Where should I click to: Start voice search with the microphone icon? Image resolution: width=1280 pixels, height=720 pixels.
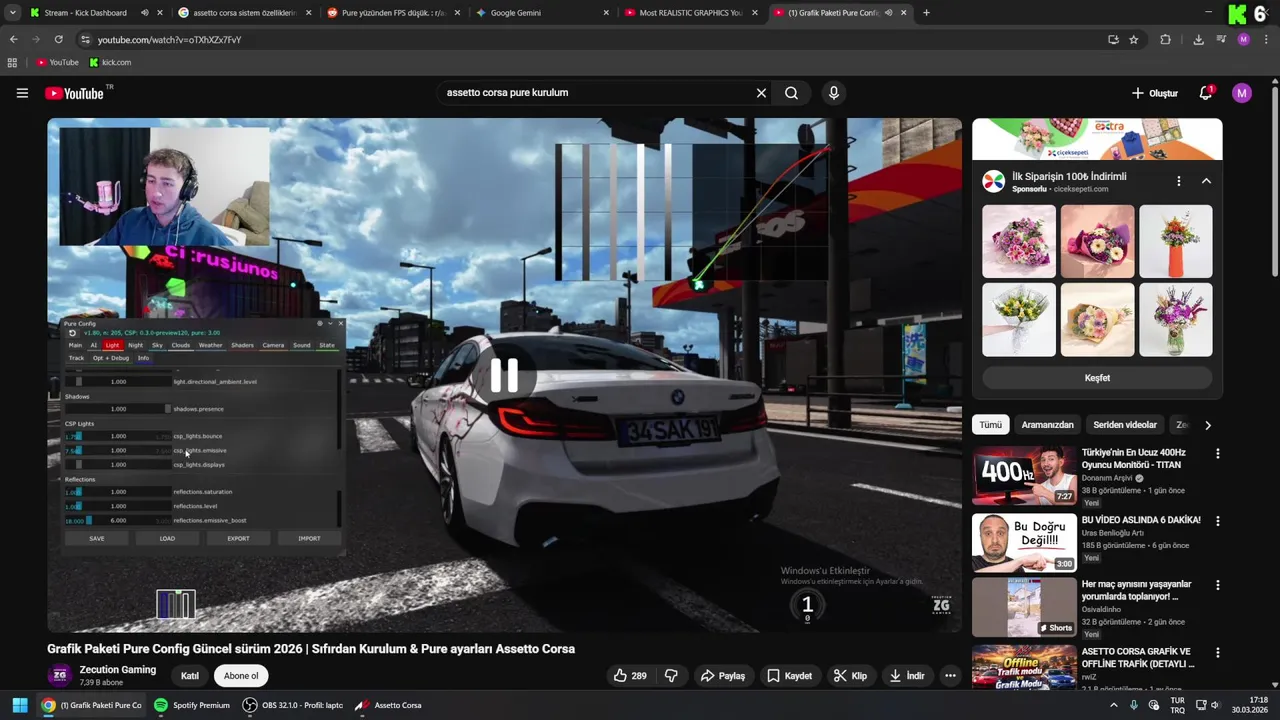[834, 93]
